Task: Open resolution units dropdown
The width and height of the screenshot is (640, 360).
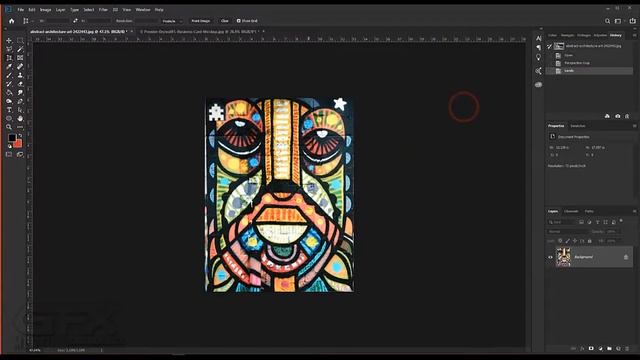Action: point(172,21)
